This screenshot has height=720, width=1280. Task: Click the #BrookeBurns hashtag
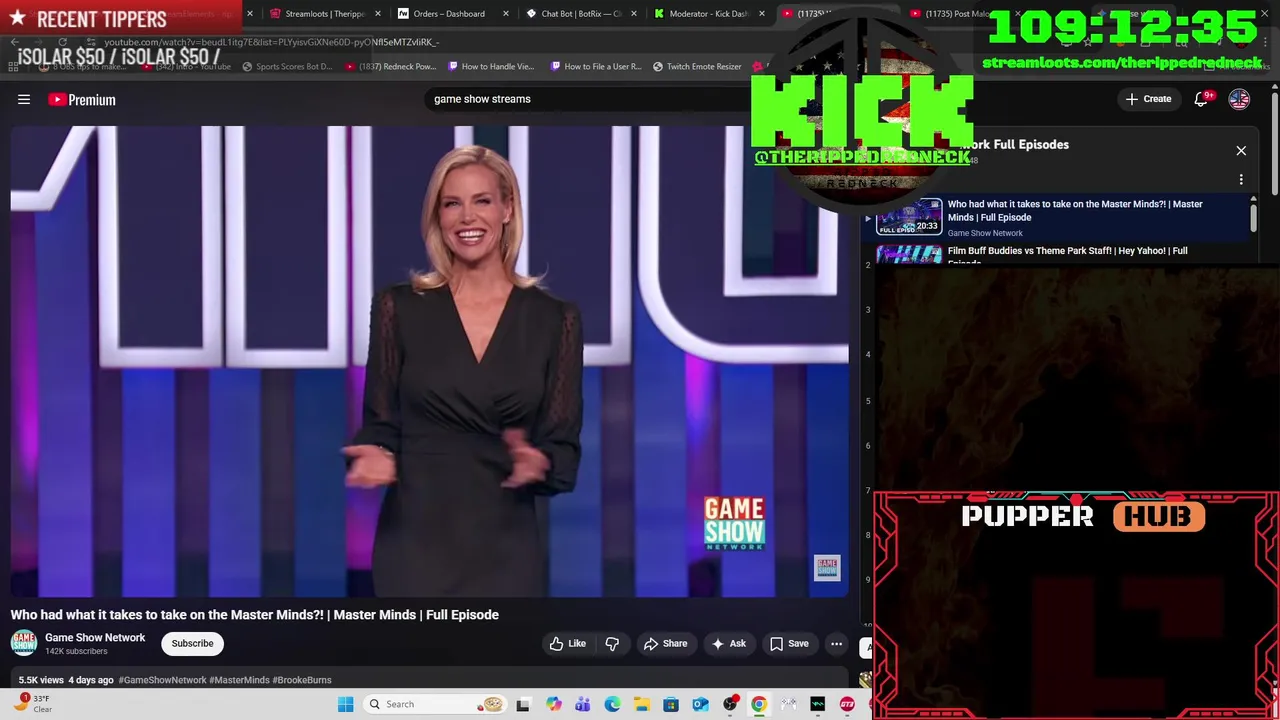tap(302, 680)
